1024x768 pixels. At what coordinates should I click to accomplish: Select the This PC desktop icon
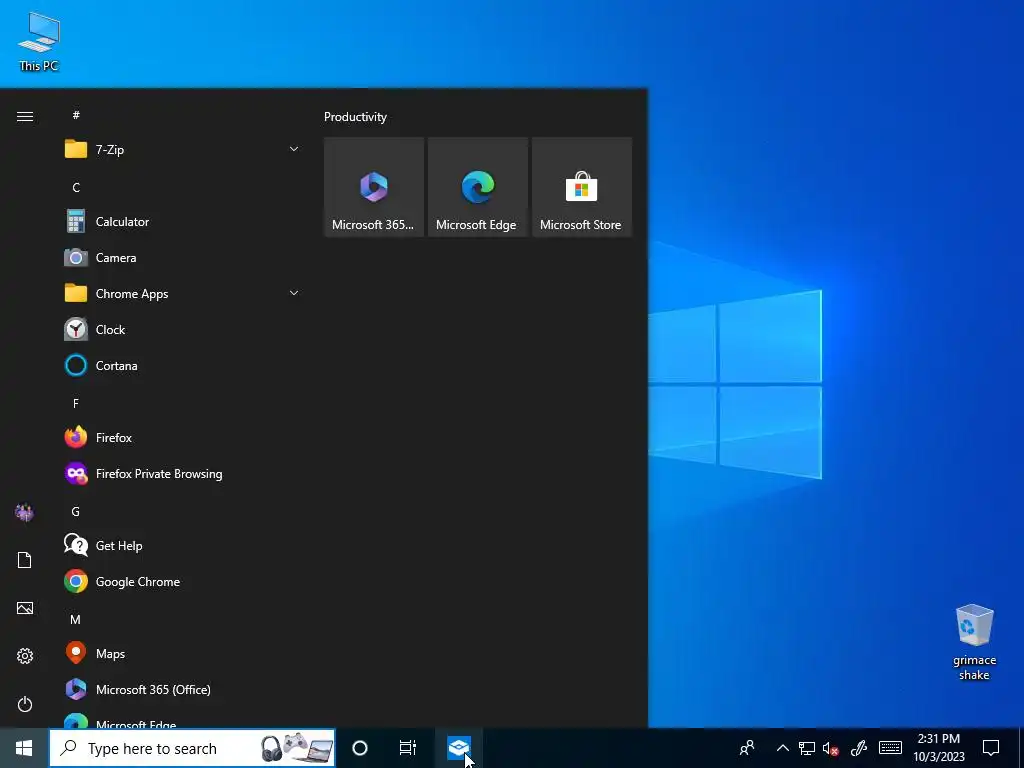pos(39,41)
